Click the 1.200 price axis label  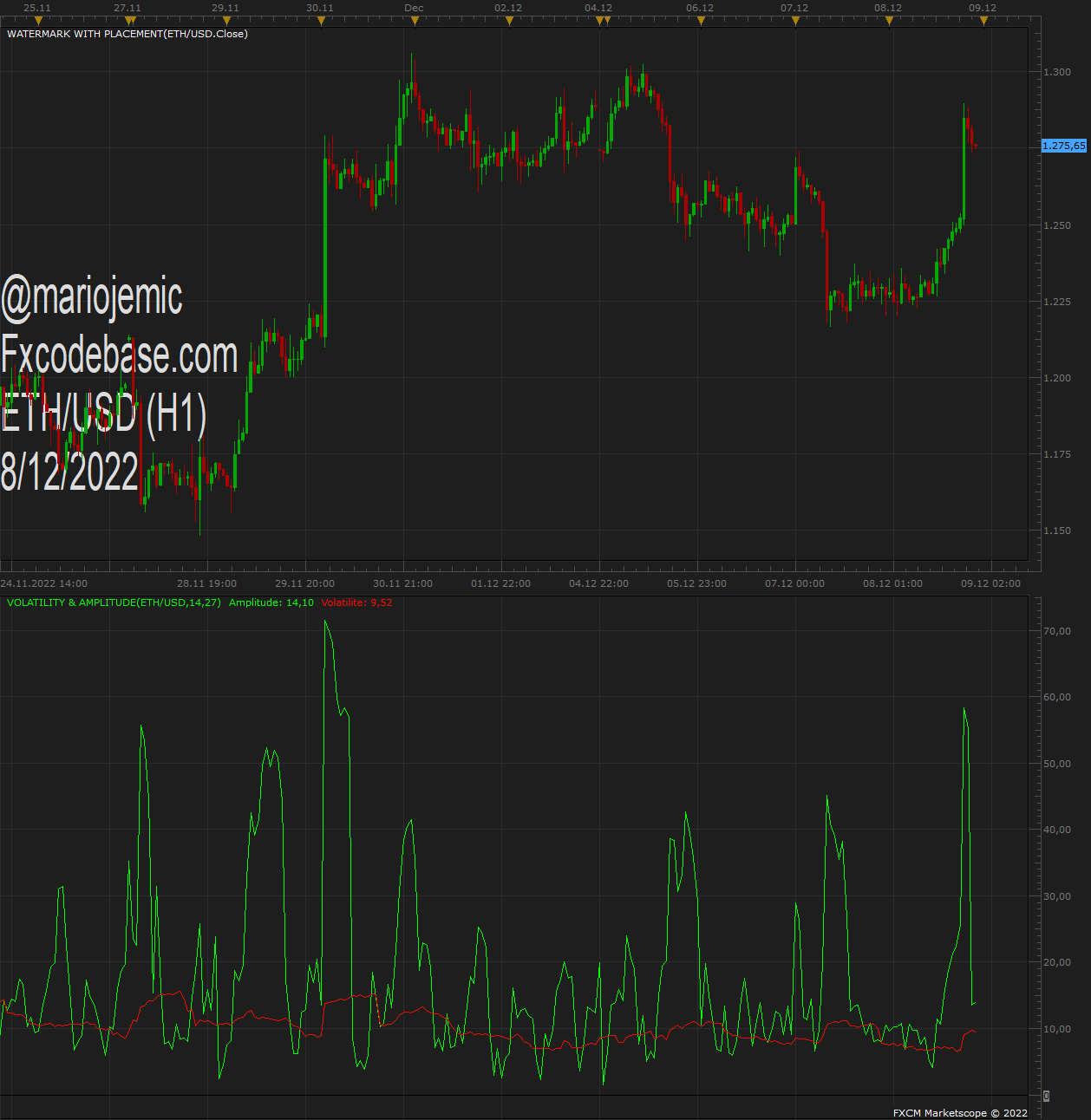coord(1057,378)
